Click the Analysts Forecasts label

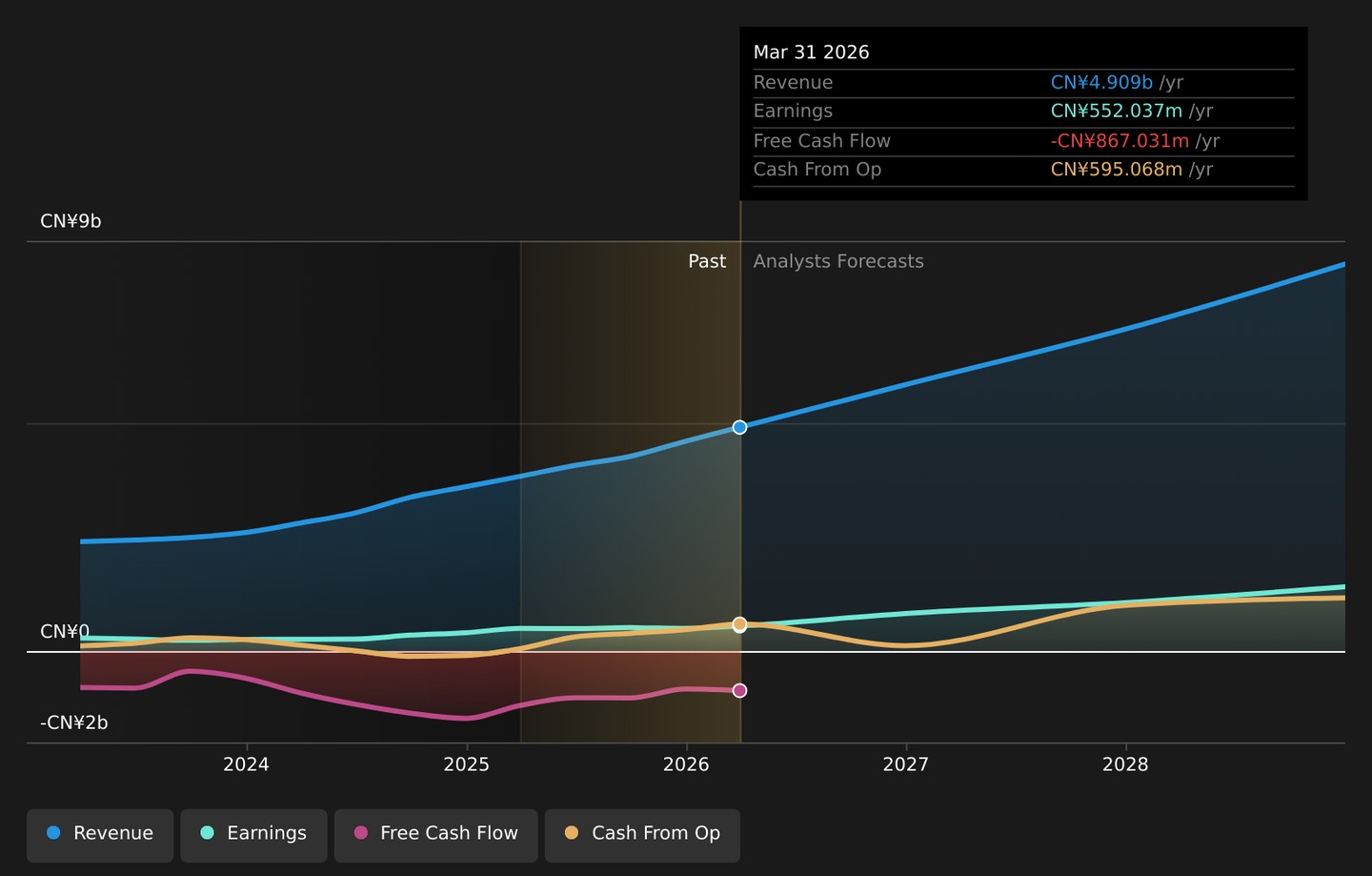tap(838, 261)
